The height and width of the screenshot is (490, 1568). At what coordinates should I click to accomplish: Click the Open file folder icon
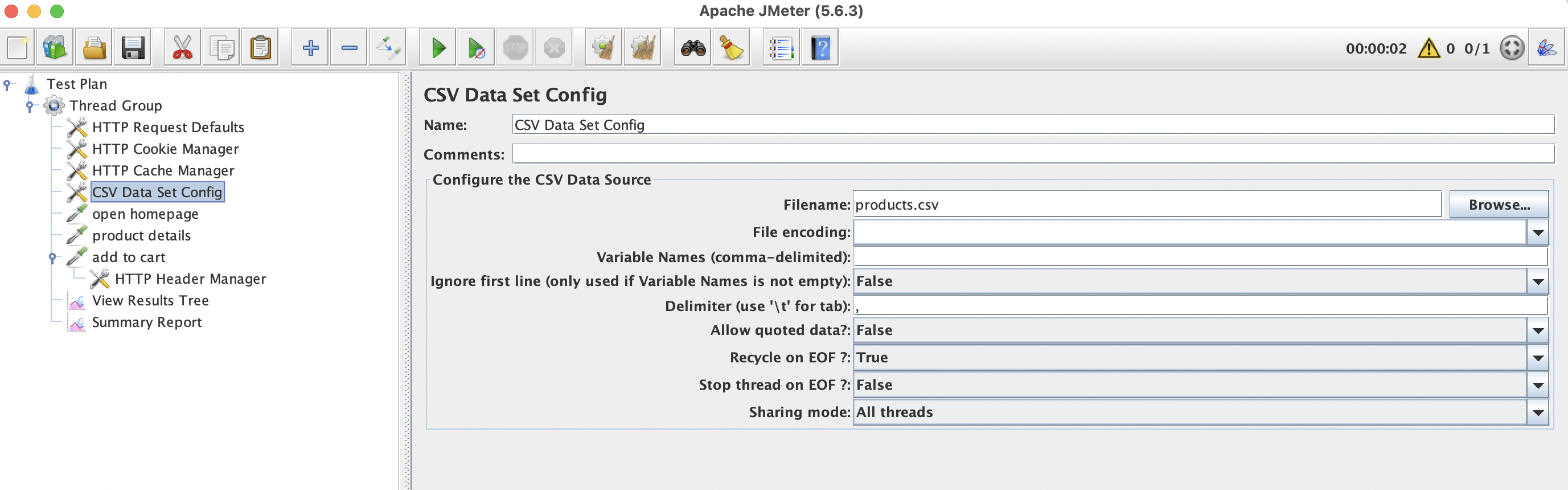(95, 47)
